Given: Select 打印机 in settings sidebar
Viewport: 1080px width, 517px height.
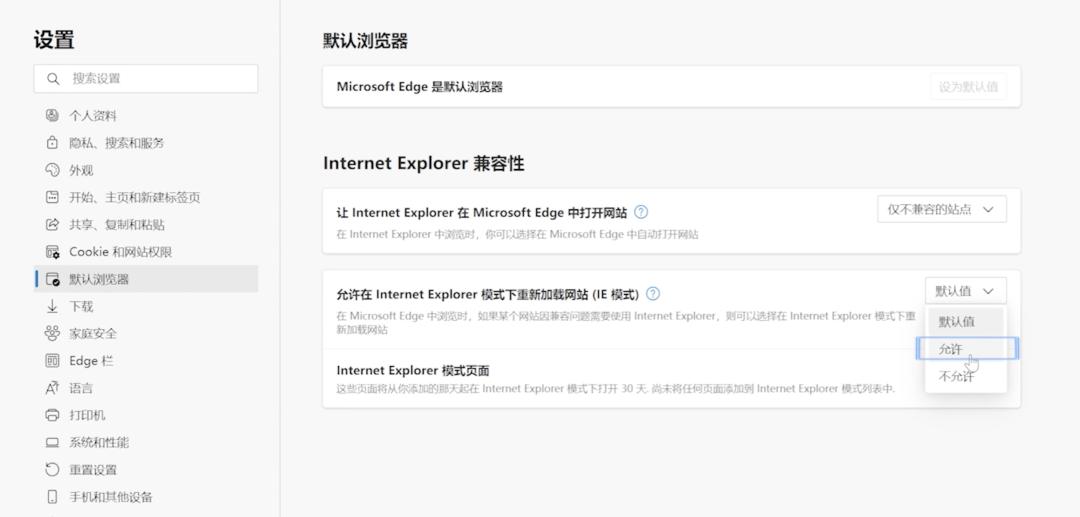Looking at the screenshot, I should click(146, 415).
